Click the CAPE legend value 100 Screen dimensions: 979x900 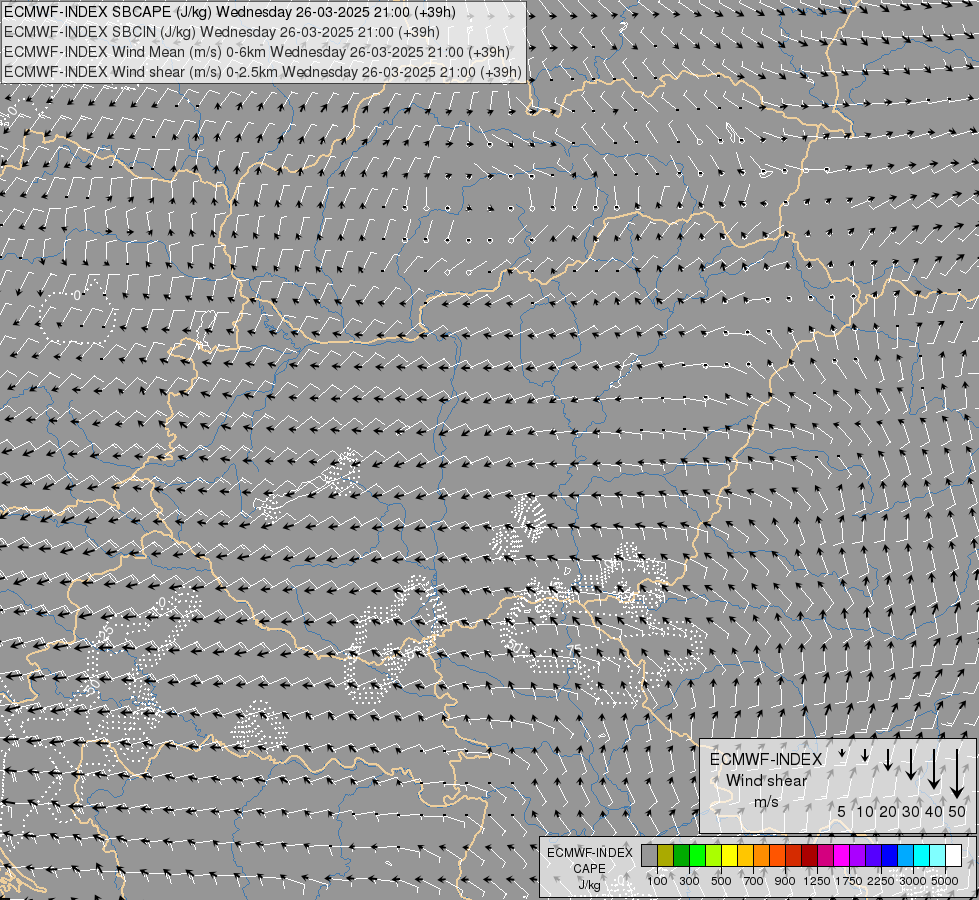click(657, 881)
